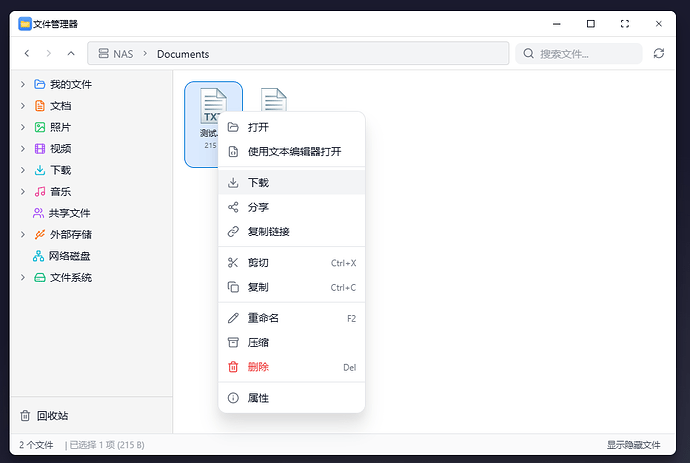
Task: Select Photos (照片) in the sidebar
Action: (60, 127)
